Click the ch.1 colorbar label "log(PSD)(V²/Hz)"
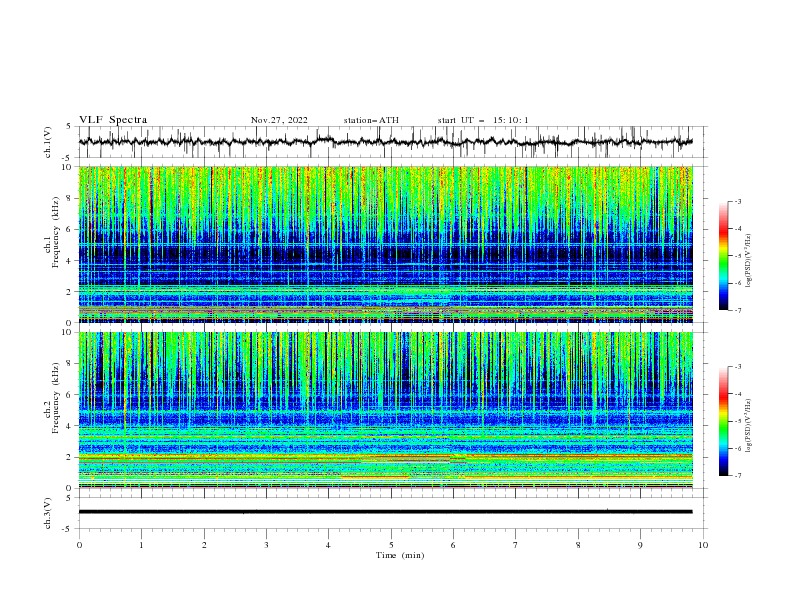Screen dimensions: 792x612 [x=749, y=261]
